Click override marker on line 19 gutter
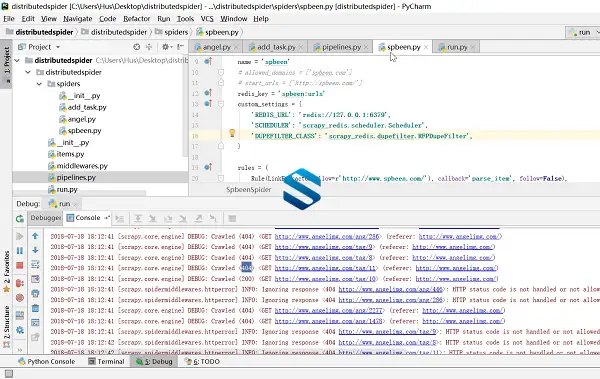 tap(208, 167)
